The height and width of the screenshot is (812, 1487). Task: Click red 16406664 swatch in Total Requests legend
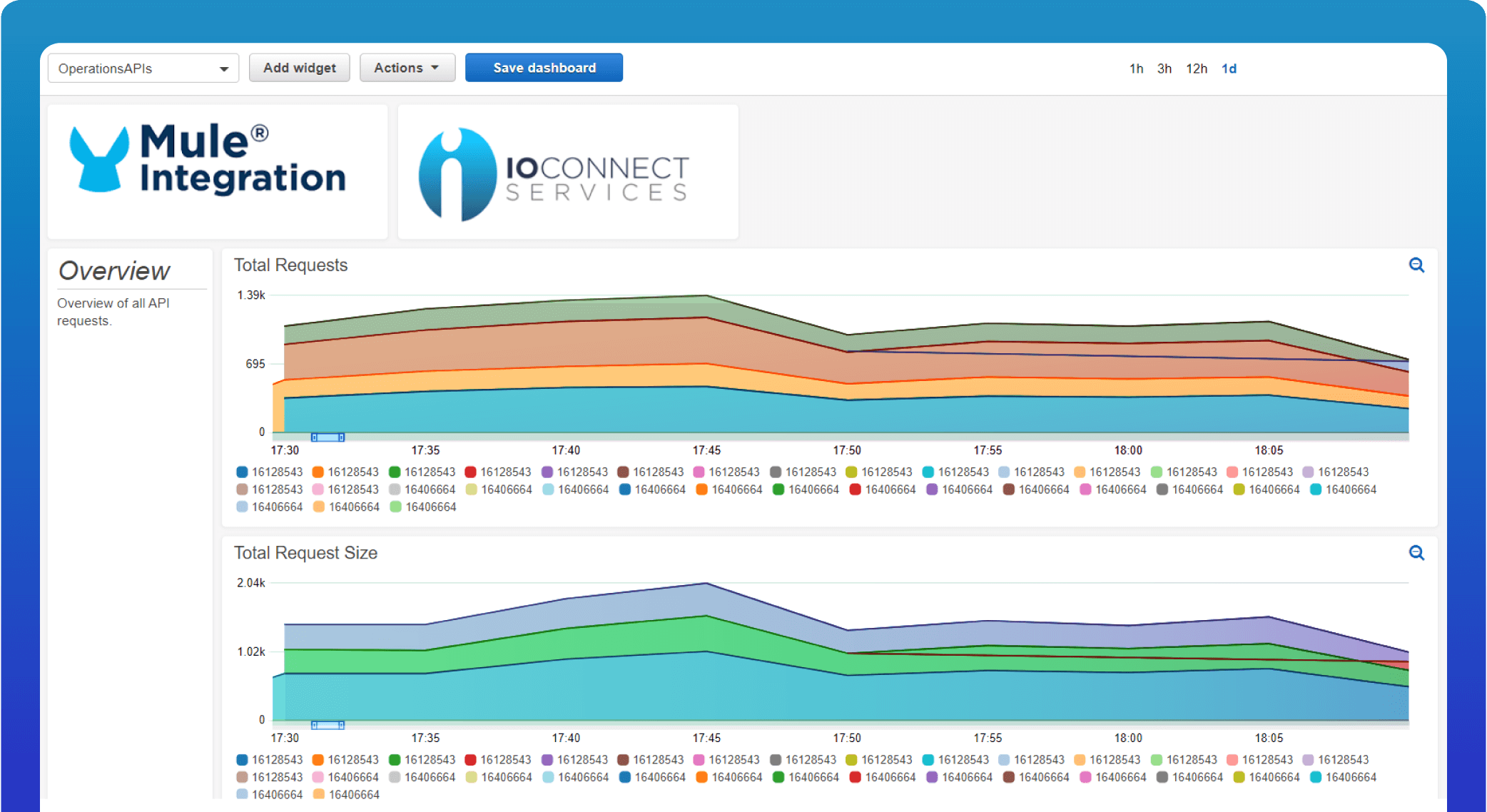pos(855,489)
